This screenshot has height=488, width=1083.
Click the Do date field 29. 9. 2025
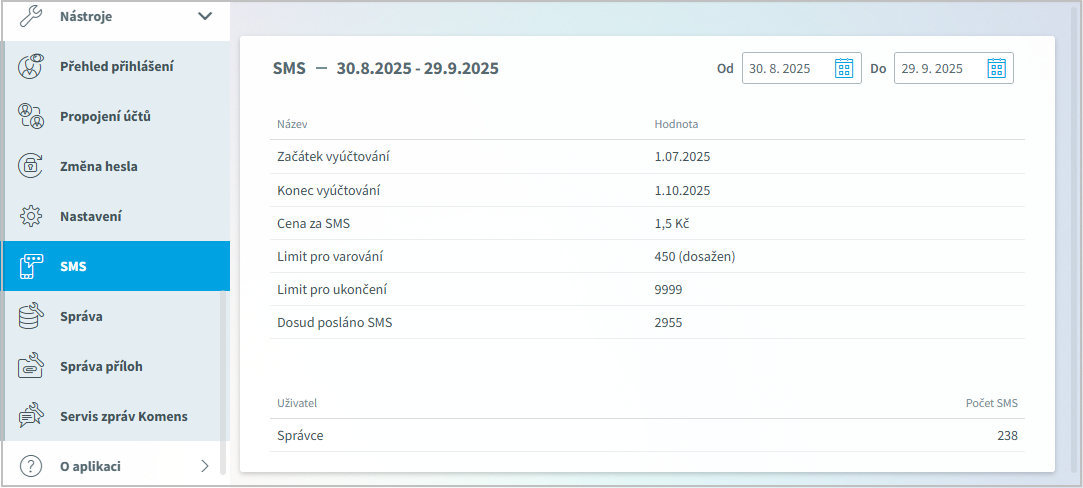click(x=937, y=68)
